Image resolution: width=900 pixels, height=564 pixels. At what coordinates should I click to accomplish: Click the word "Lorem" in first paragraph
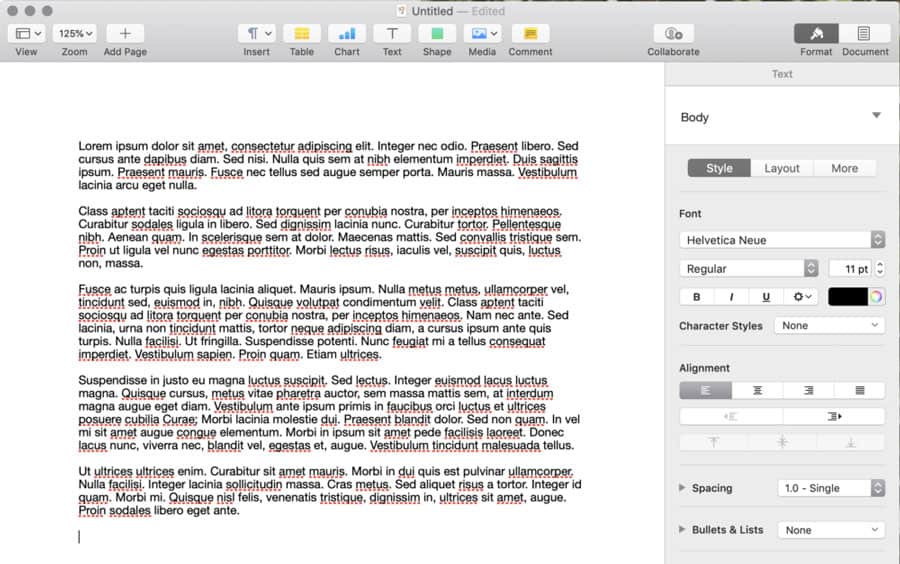point(94,146)
